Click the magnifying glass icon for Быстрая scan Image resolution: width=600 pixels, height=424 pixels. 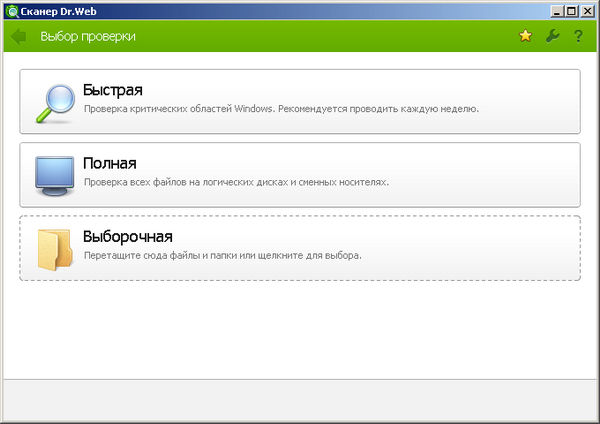click(55, 103)
